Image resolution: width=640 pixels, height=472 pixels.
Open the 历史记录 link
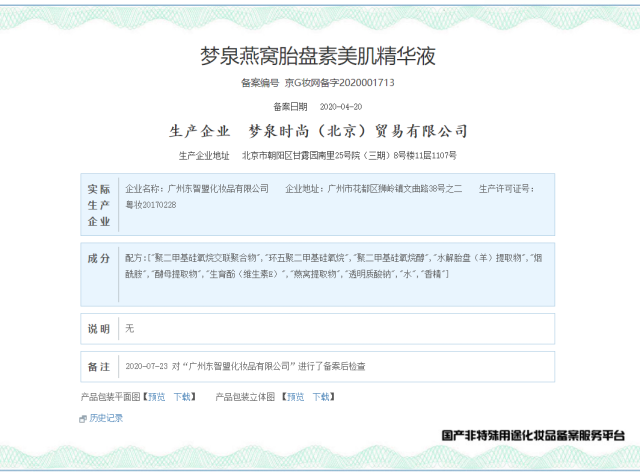(x=106, y=418)
